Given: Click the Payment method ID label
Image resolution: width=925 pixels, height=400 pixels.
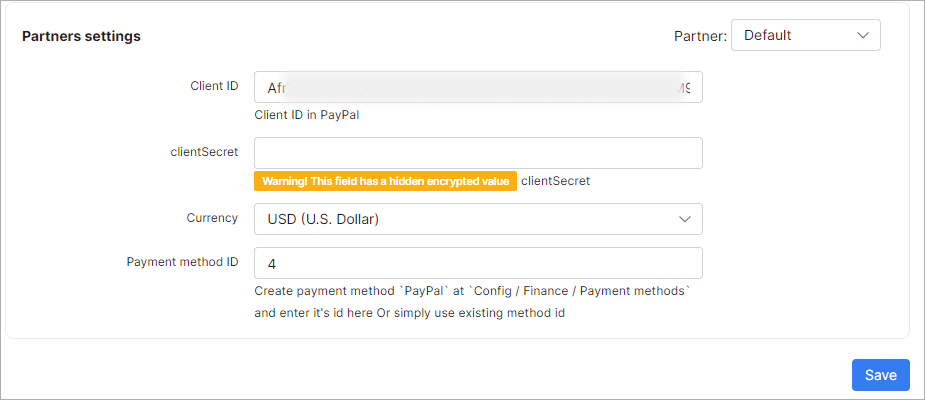Looking at the screenshot, I should click(182, 262).
